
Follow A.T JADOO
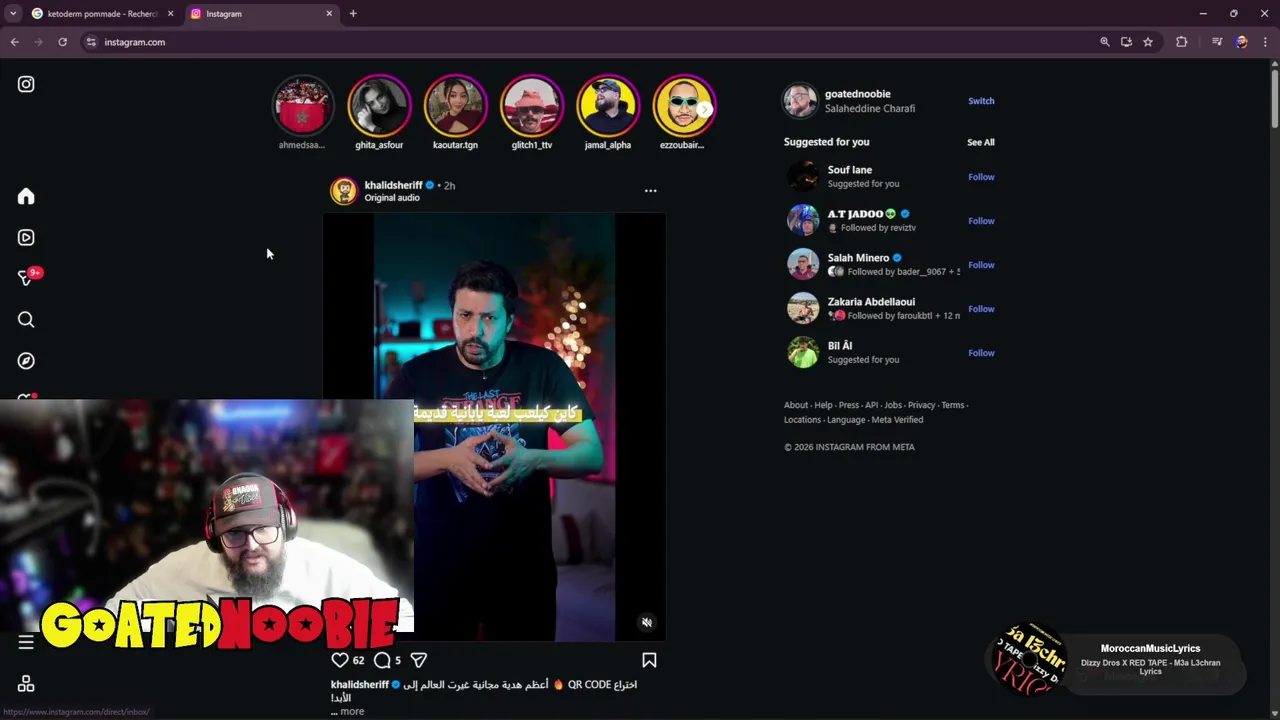(x=981, y=221)
